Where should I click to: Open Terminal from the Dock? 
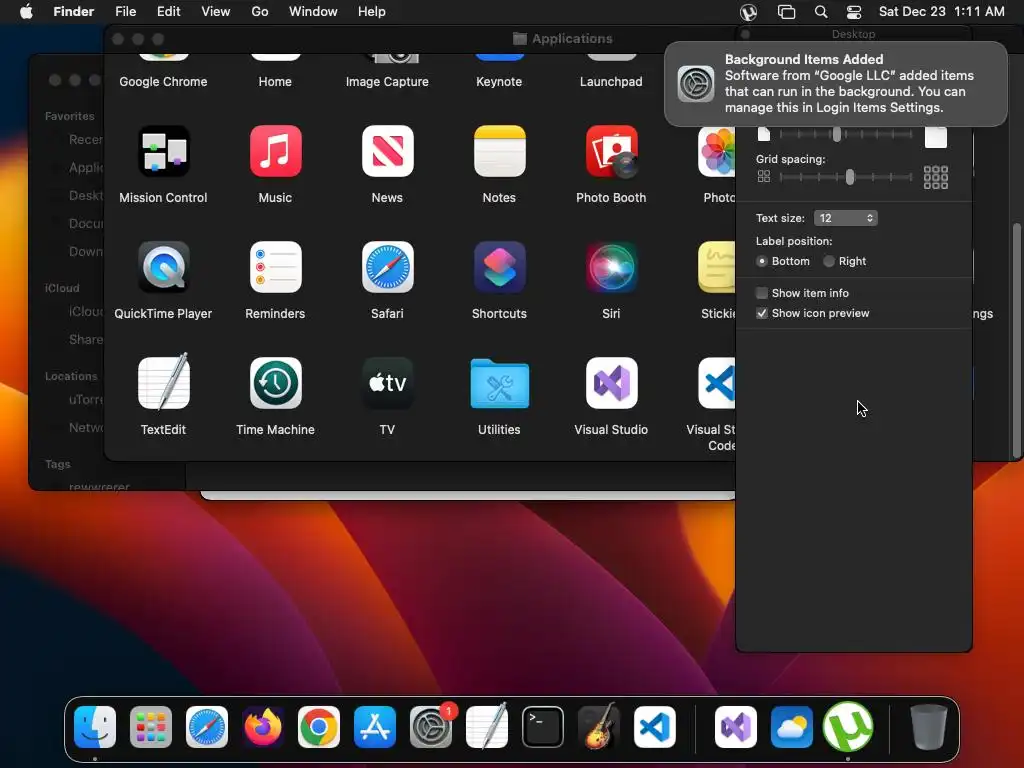[543, 727]
